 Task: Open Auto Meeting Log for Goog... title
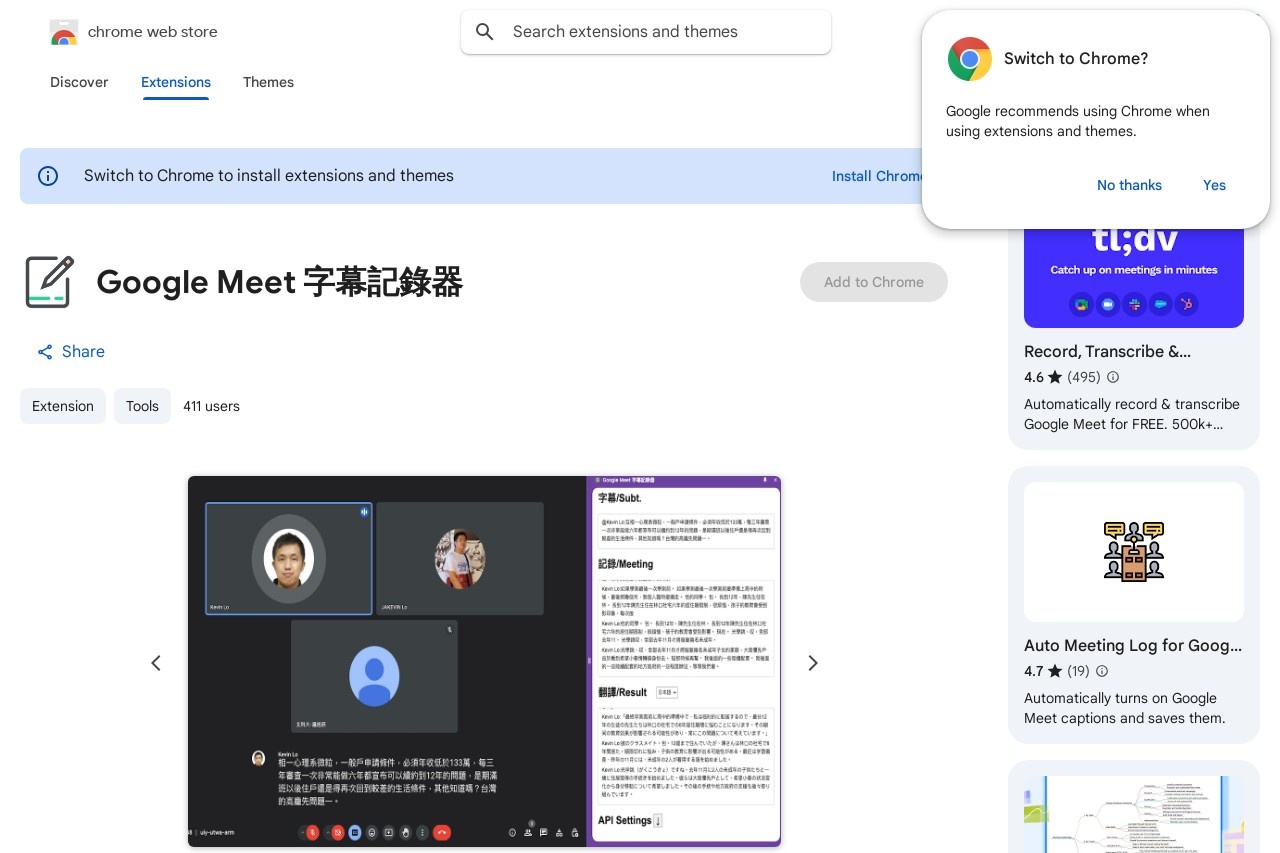1133,646
